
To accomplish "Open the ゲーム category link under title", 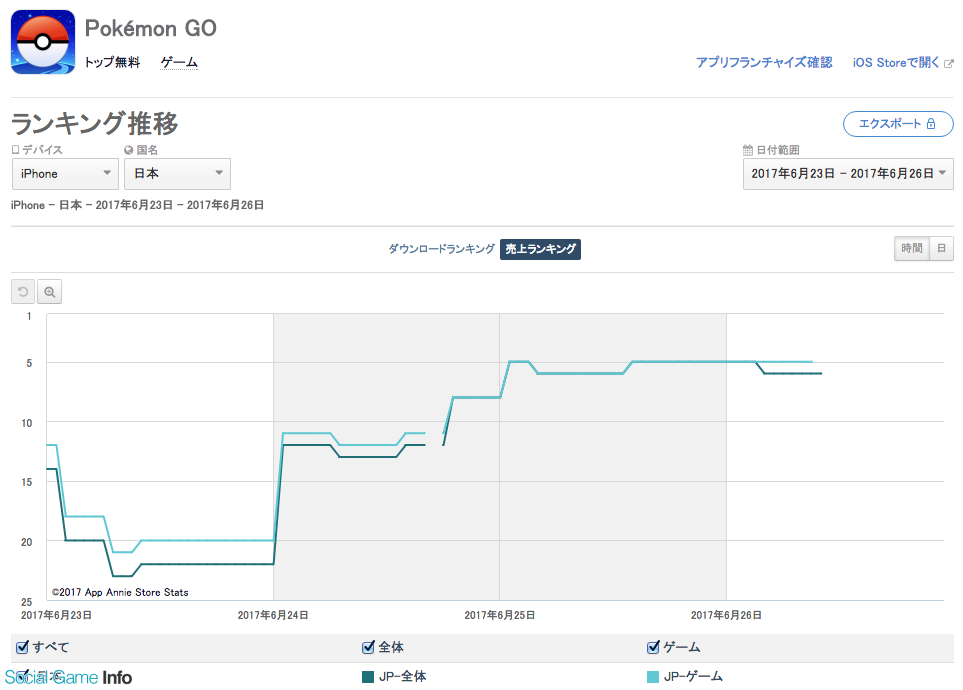I will [x=179, y=62].
